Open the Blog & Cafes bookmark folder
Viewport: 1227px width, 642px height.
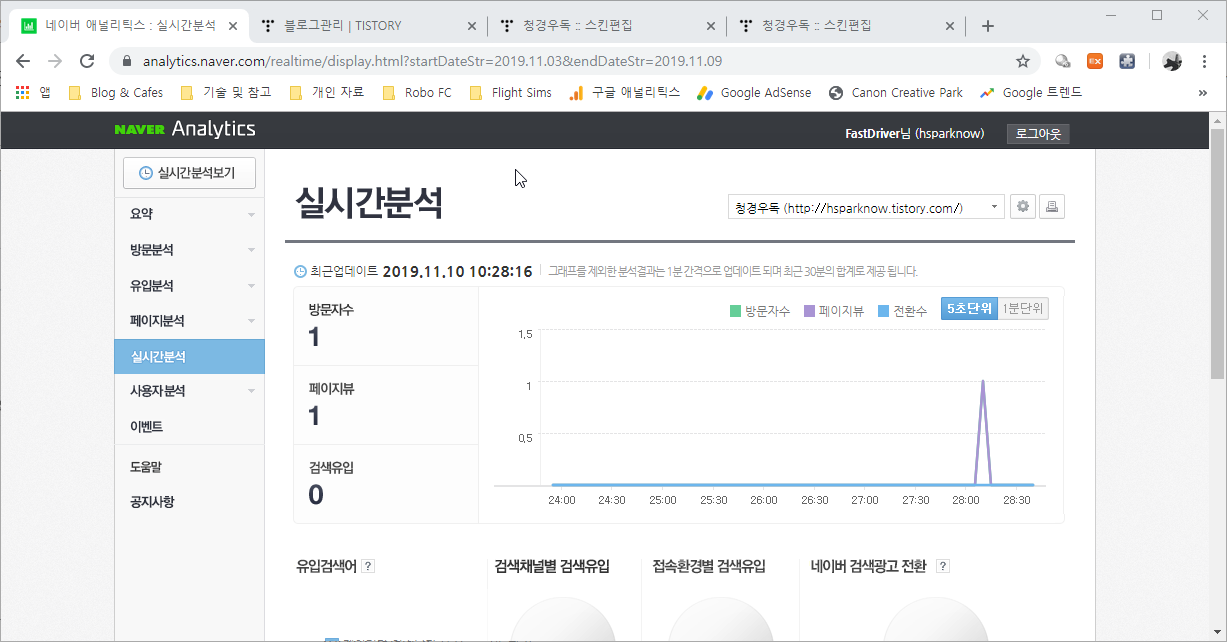(x=115, y=92)
